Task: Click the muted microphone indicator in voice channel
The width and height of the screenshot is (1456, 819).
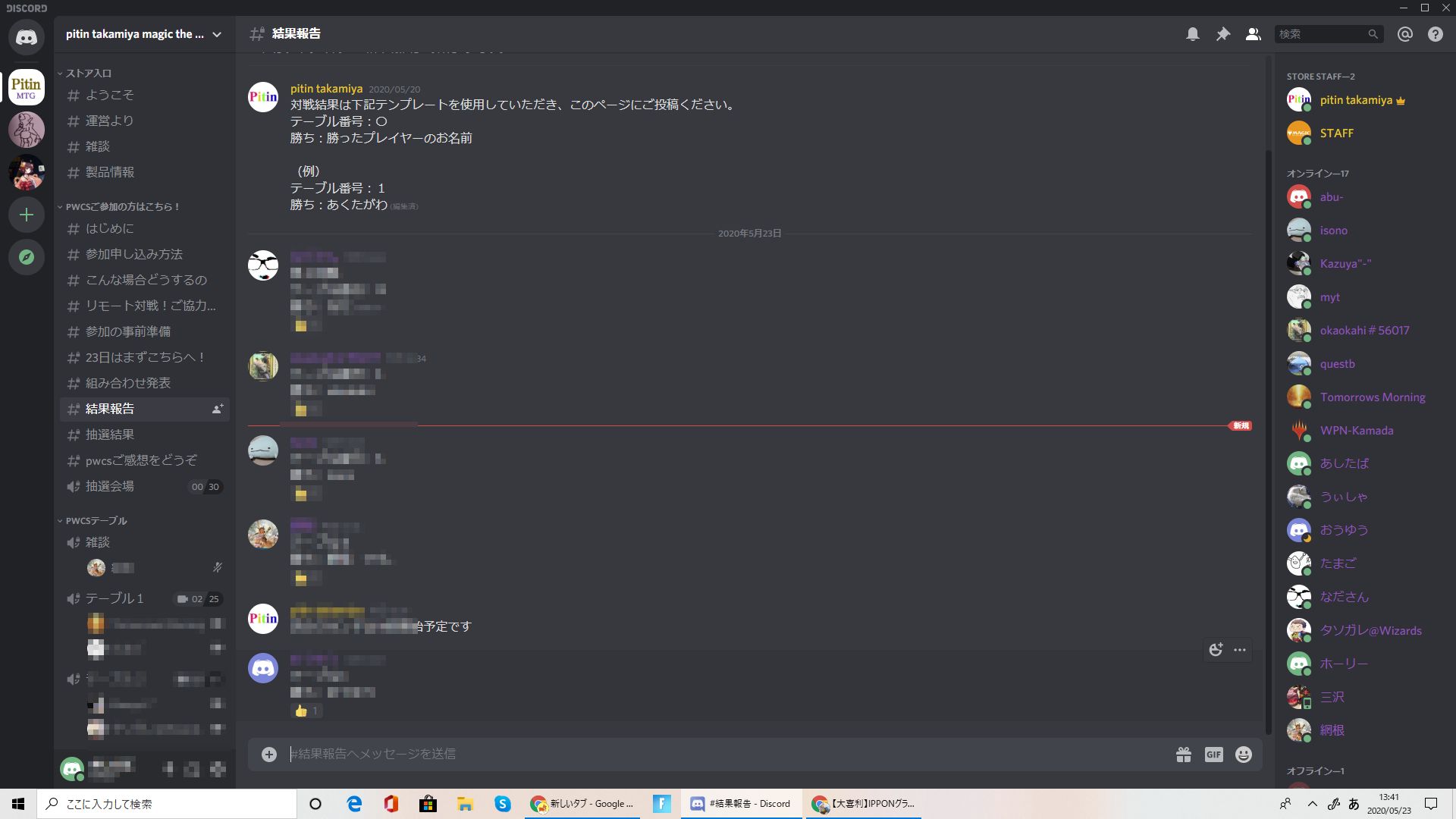Action: coord(217,567)
